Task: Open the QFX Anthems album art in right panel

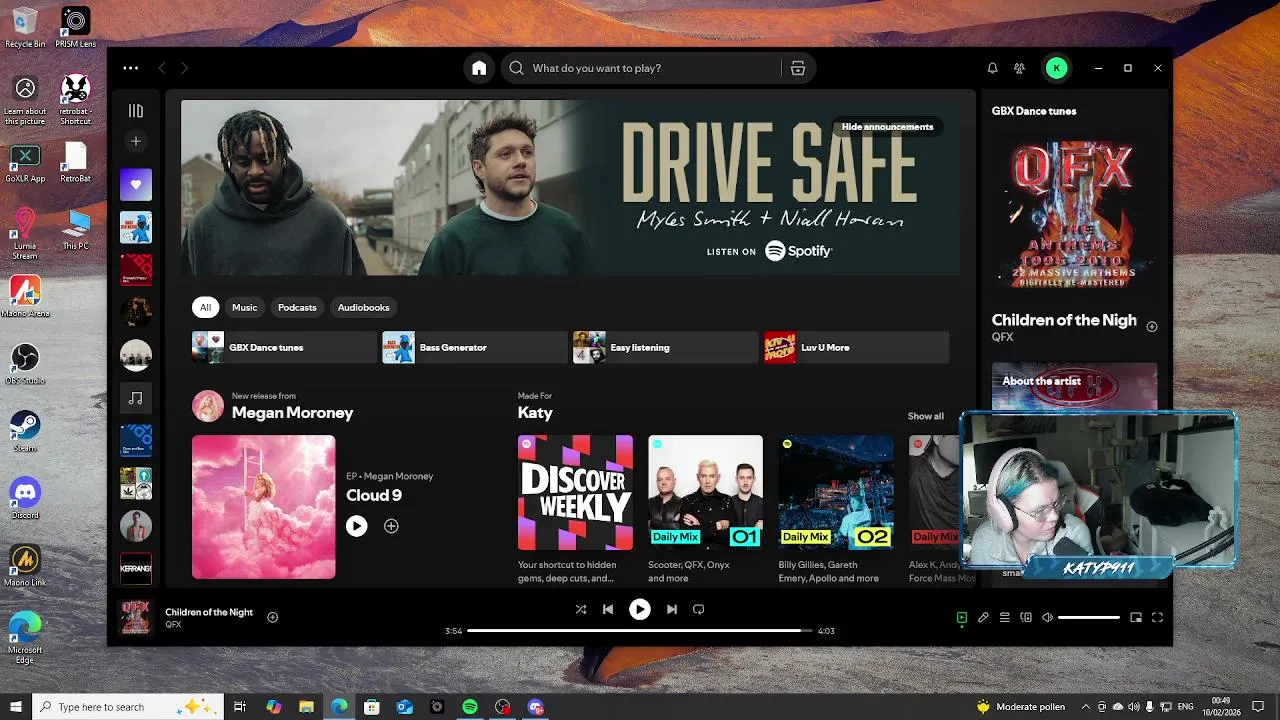Action: (1074, 216)
